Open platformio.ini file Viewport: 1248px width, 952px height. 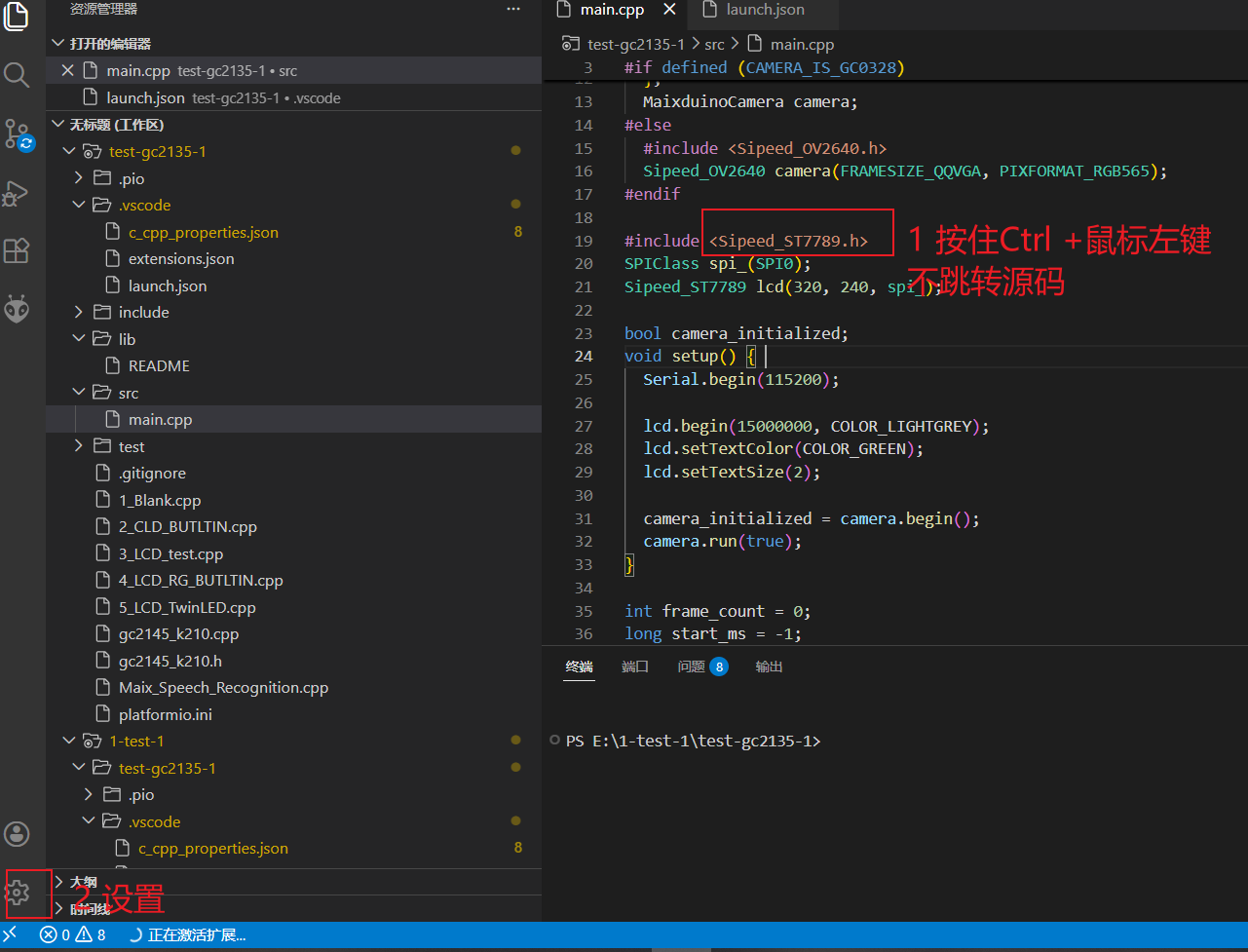coord(293,714)
